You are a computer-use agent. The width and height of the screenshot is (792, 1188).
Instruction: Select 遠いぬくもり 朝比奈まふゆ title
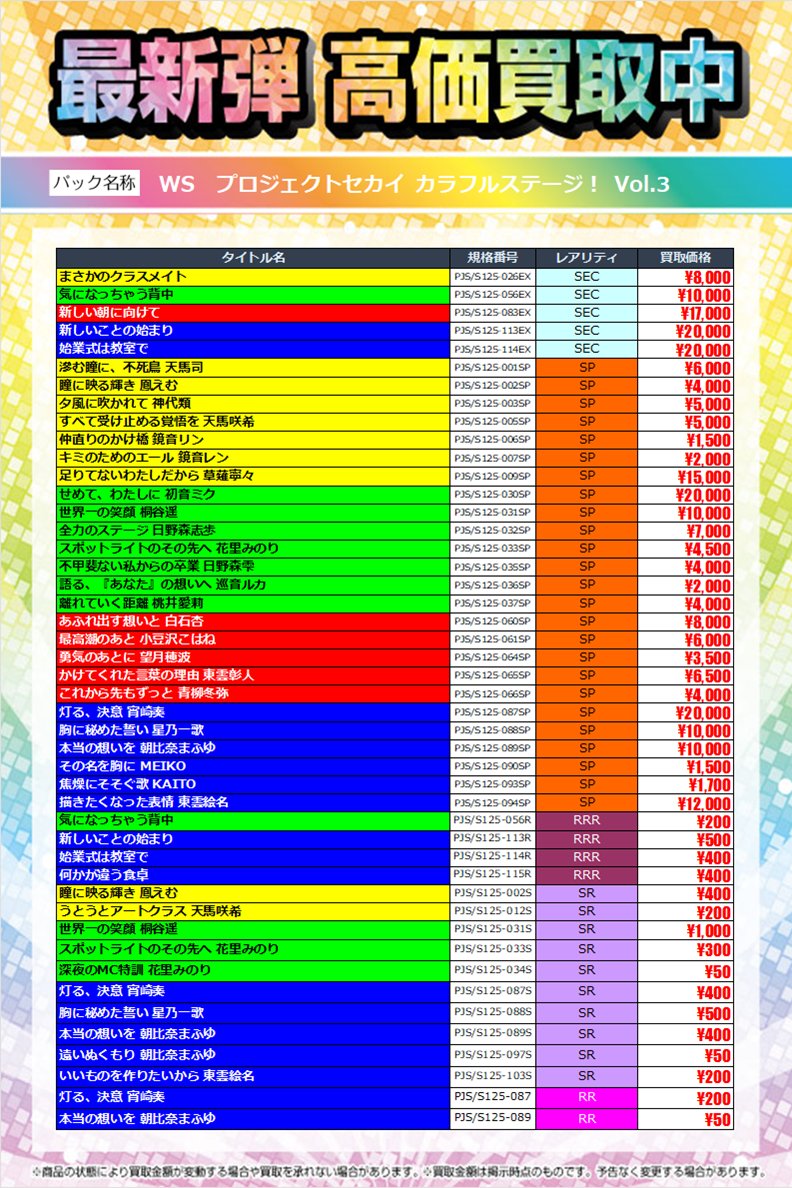point(138,1055)
